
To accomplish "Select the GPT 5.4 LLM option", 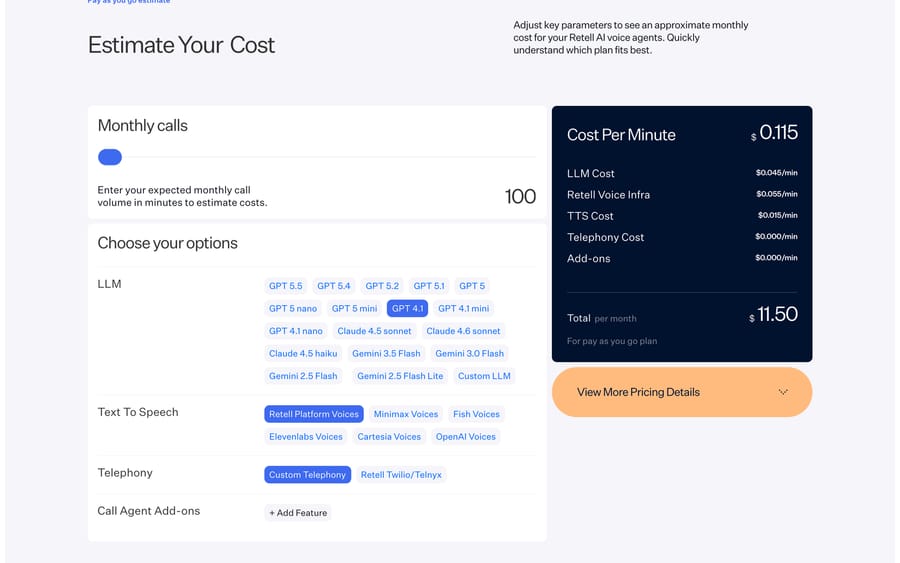I will pos(333,286).
